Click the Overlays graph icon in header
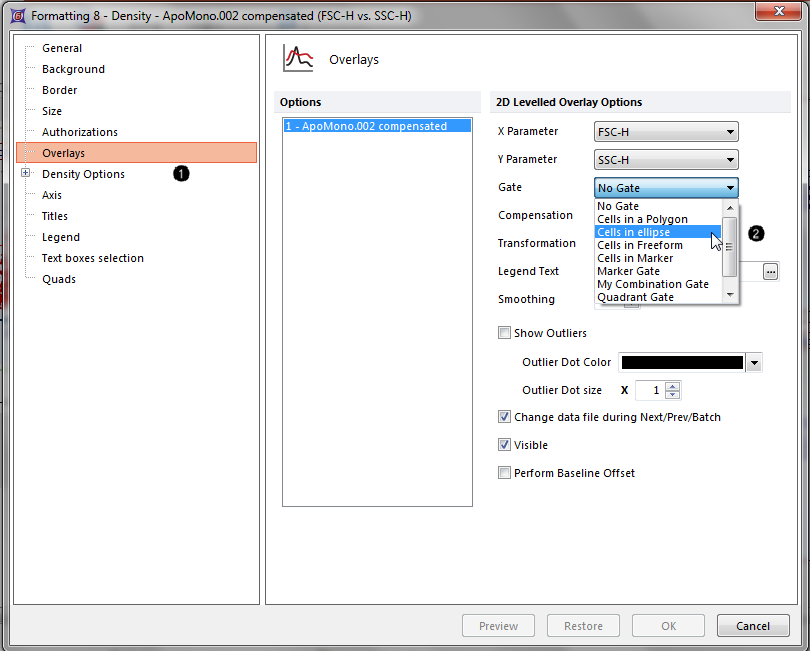810x651 pixels. (298, 58)
